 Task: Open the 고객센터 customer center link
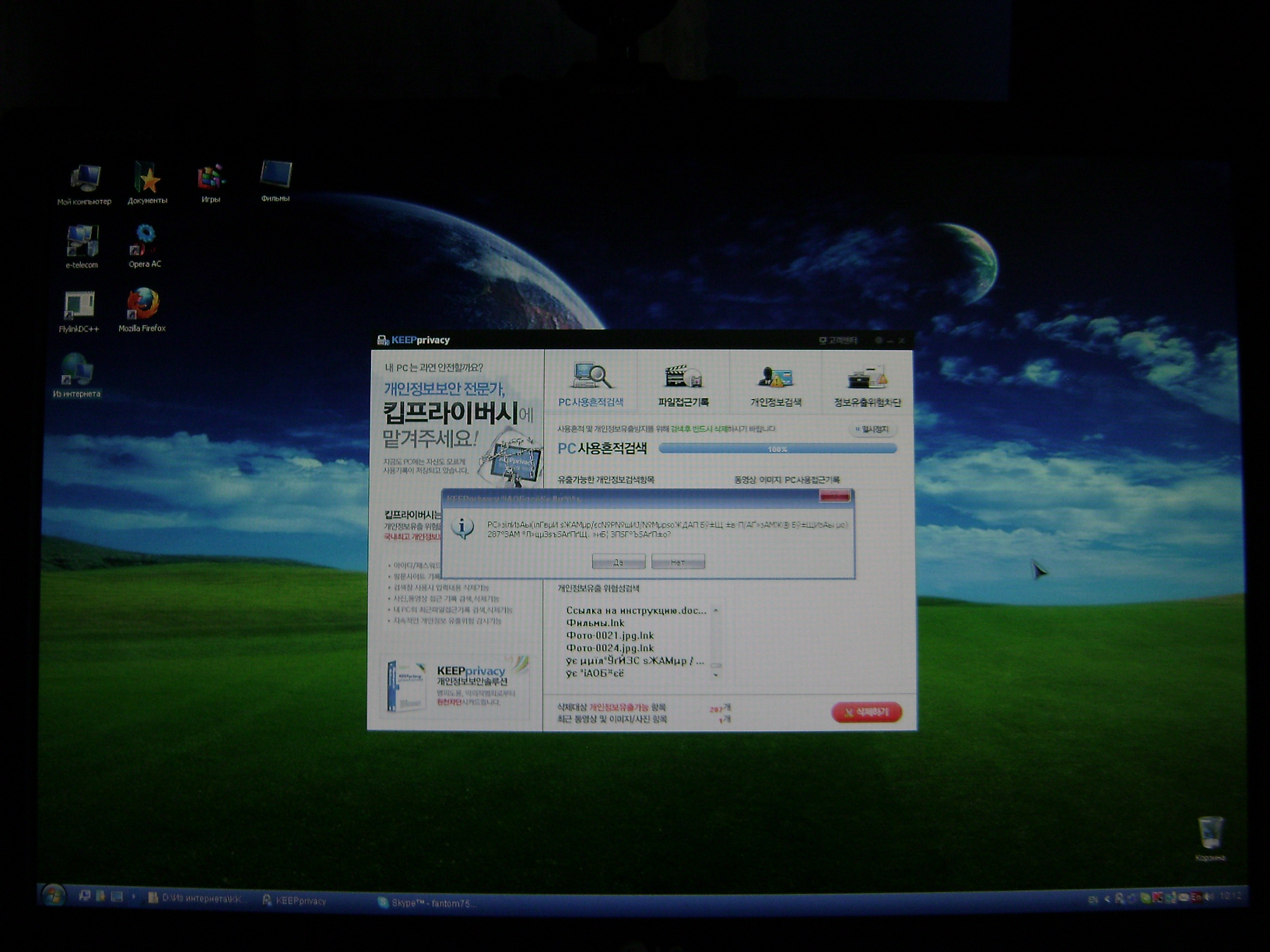(837, 341)
